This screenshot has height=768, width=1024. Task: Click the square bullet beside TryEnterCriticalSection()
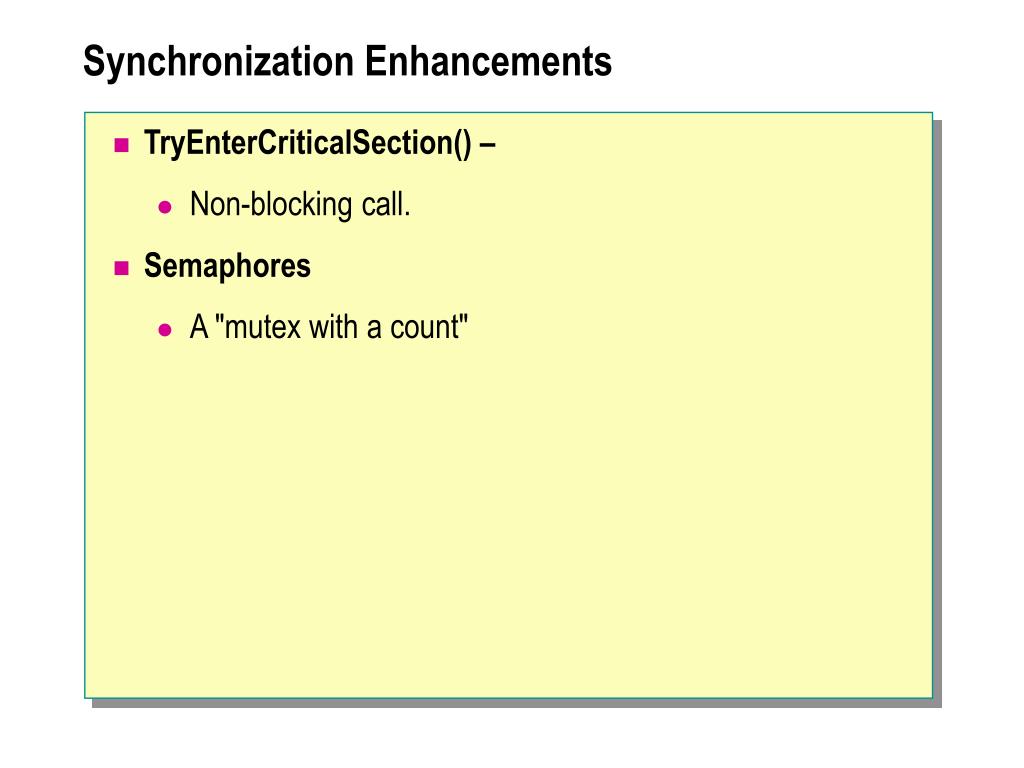click(x=121, y=145)
